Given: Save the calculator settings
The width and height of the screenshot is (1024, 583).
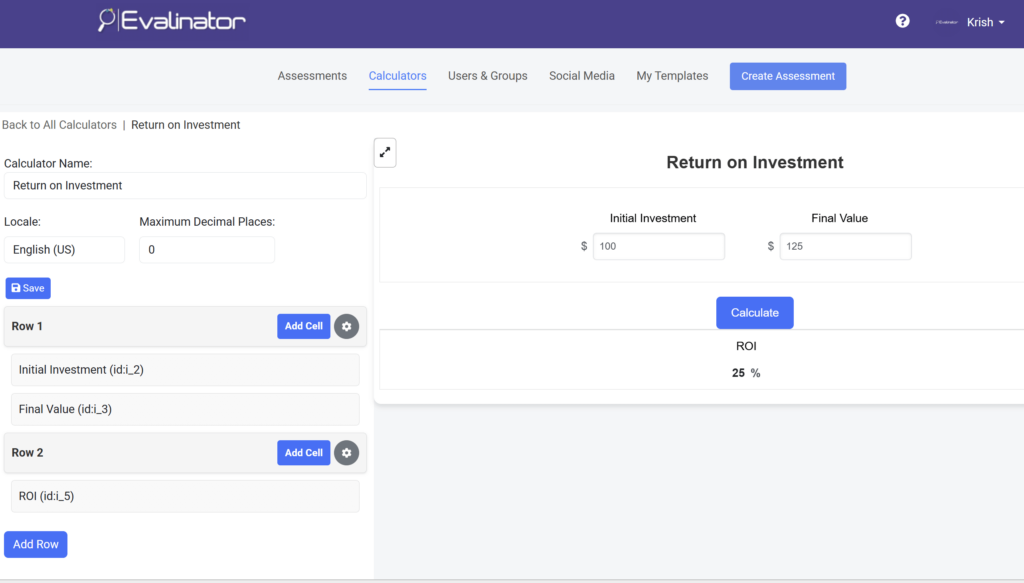Looking at the screenshot, I should point(28,288).
